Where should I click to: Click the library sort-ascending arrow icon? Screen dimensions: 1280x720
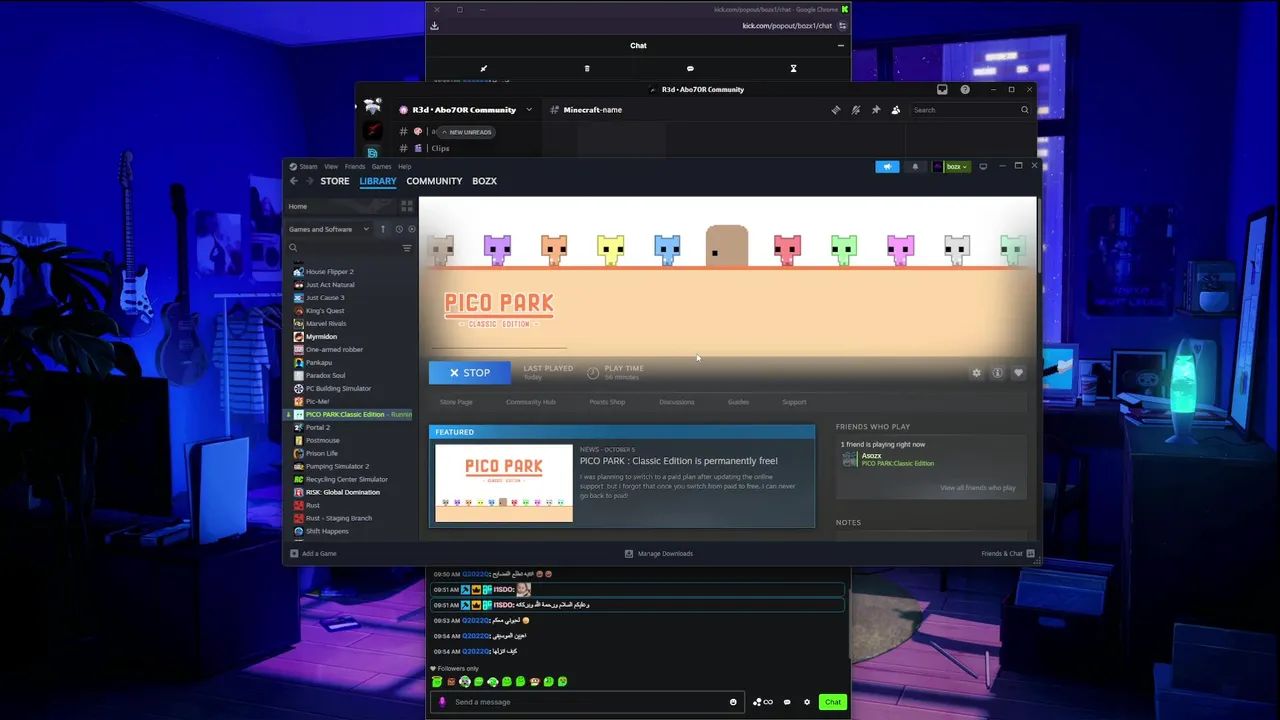[x=382, y=229]
